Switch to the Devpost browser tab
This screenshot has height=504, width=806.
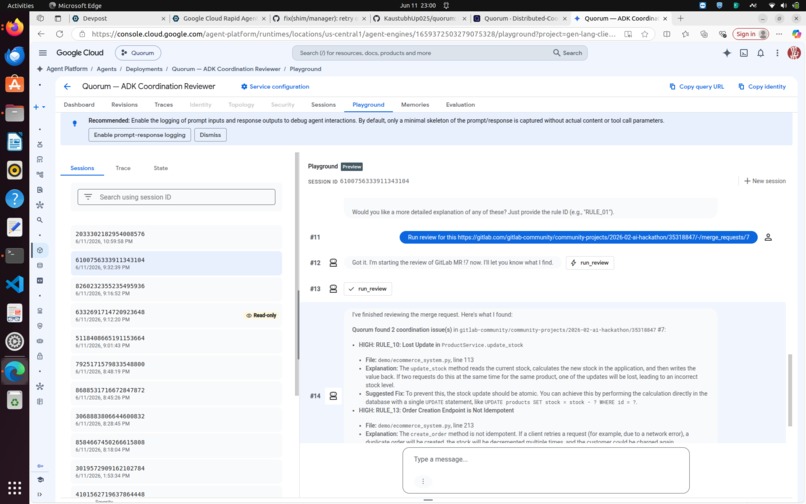click(x=118, y=19)
